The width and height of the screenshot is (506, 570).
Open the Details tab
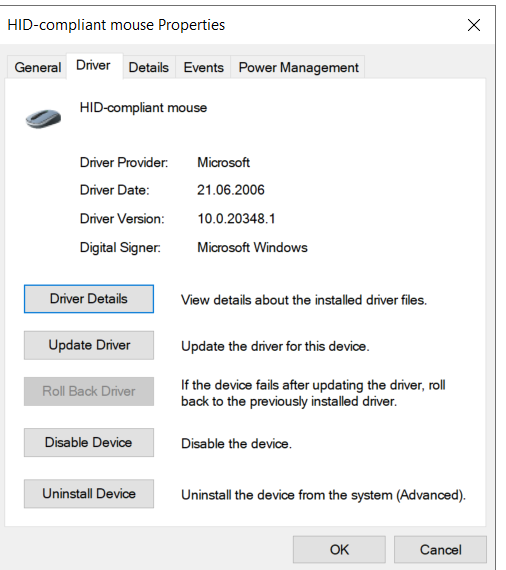click(x=149, y=67)
